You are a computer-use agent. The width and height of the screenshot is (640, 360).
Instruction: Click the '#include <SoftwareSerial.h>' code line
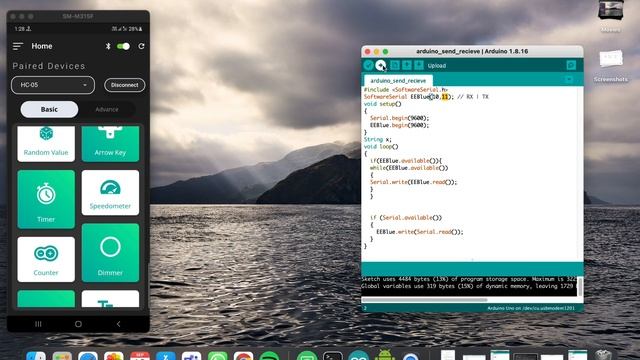(406, 89)
